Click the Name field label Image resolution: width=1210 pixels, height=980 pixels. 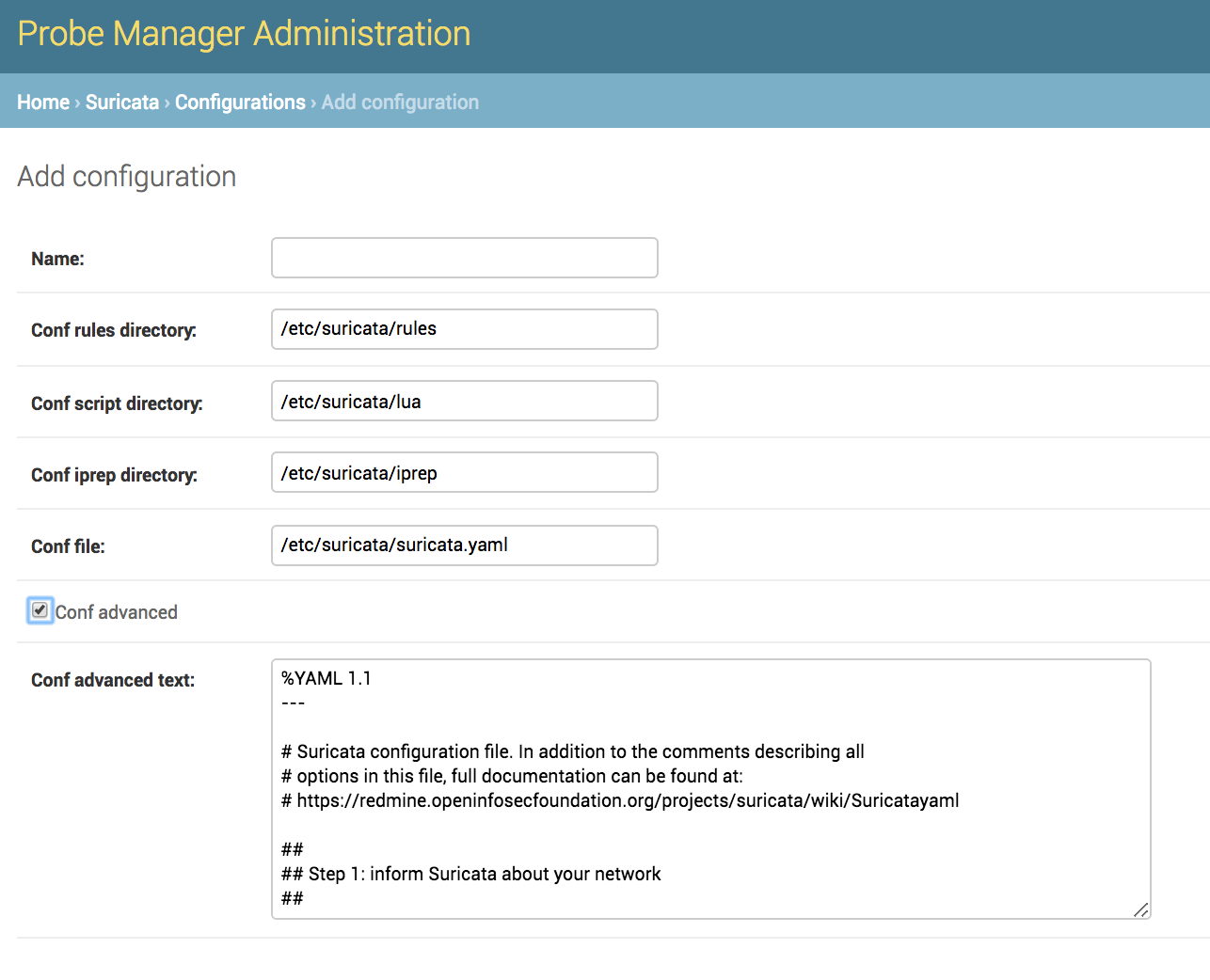[x=57, y=259]
